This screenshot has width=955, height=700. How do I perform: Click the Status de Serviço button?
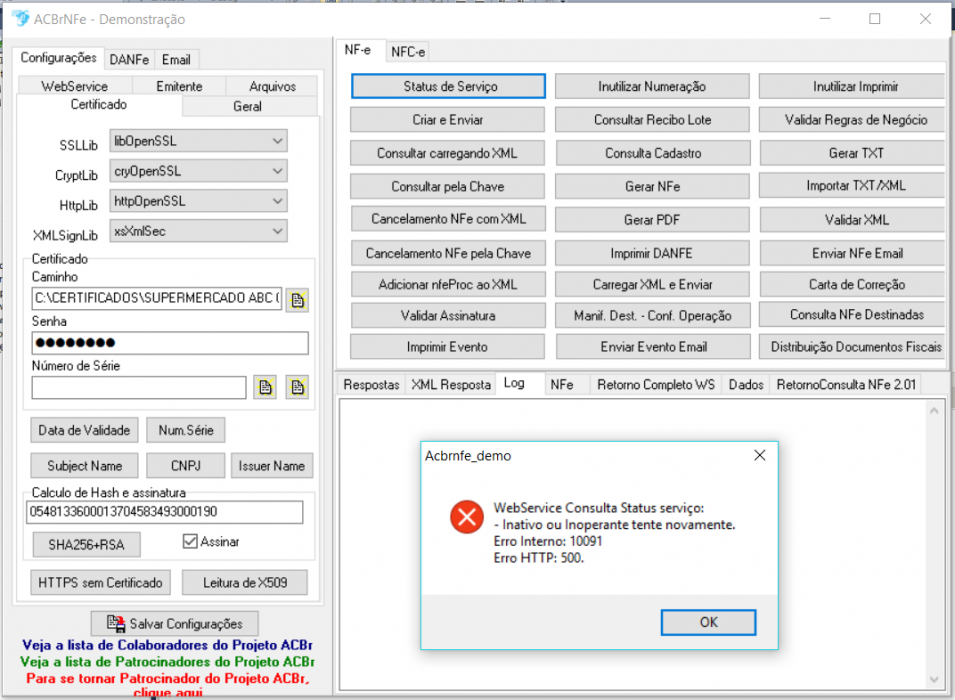coord(448,87)
